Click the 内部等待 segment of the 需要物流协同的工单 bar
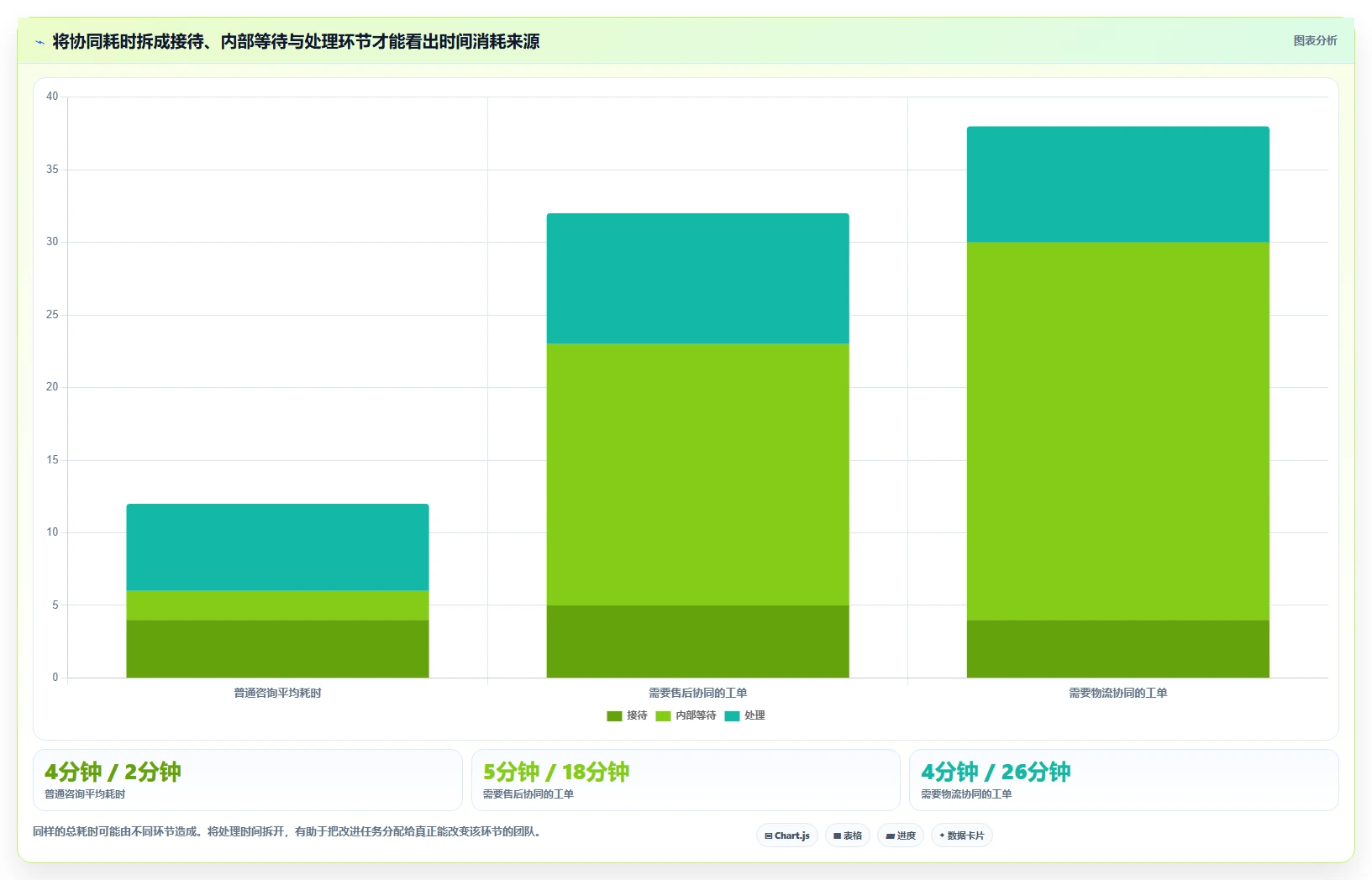This screenshot has height=880, width=1372. click(1117, 432)
